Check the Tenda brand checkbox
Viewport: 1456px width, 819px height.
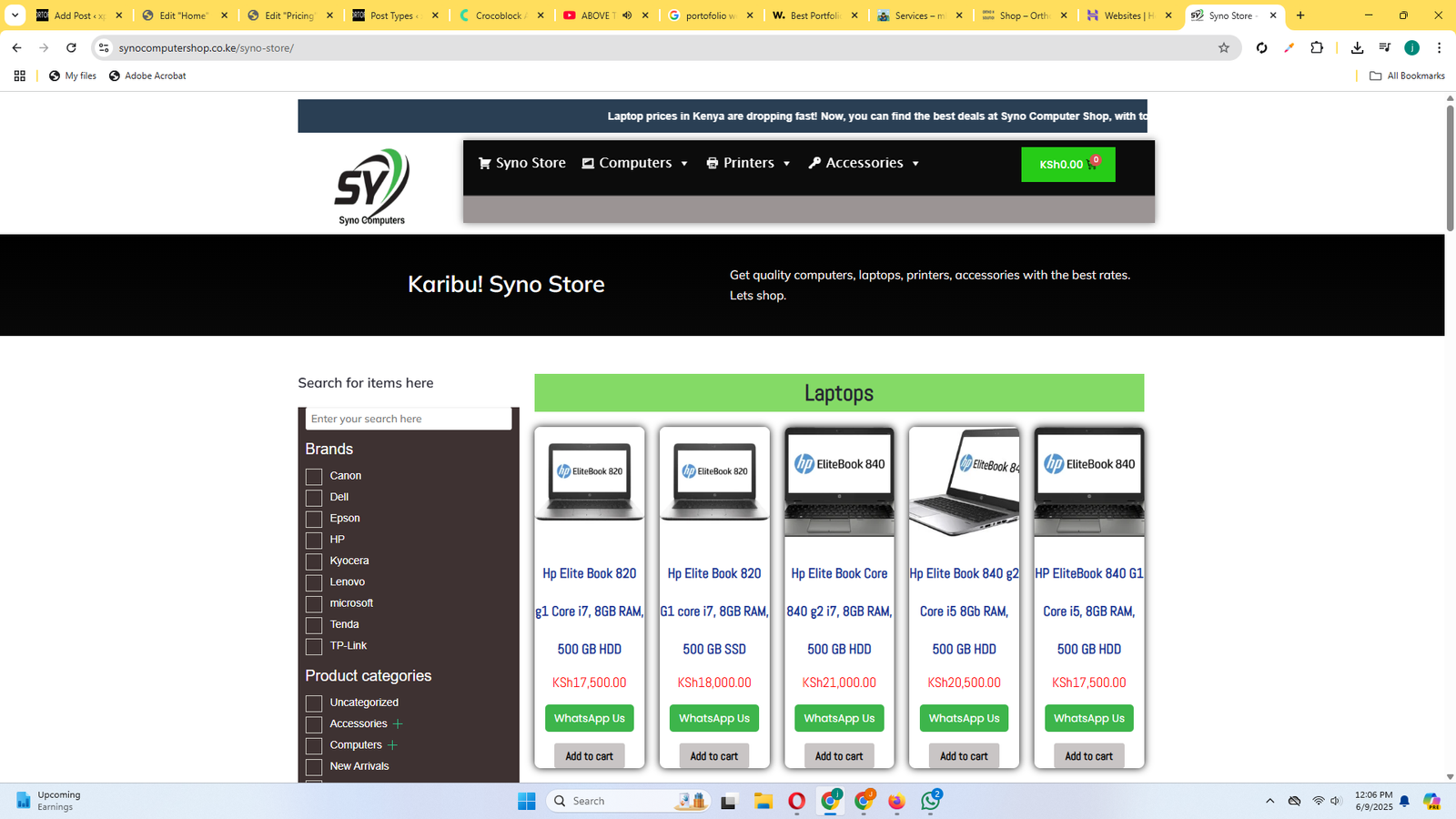point(314,625)
